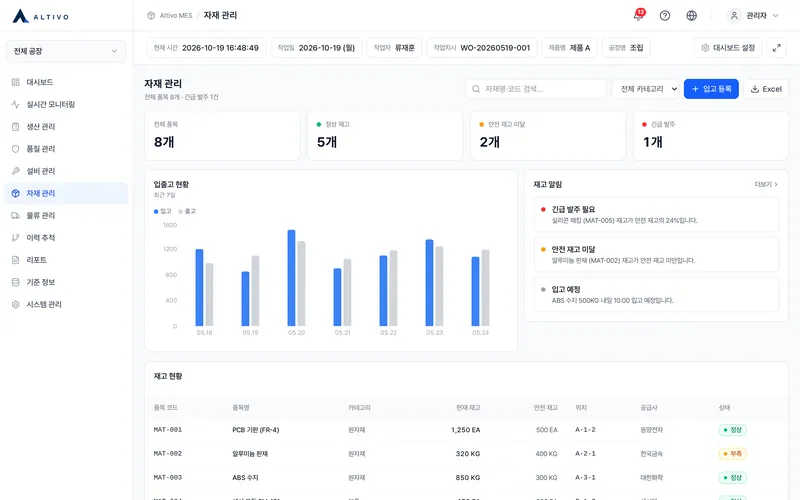
Task: Click the 시스템 관리 gear icon
Action: click(16, 305)
